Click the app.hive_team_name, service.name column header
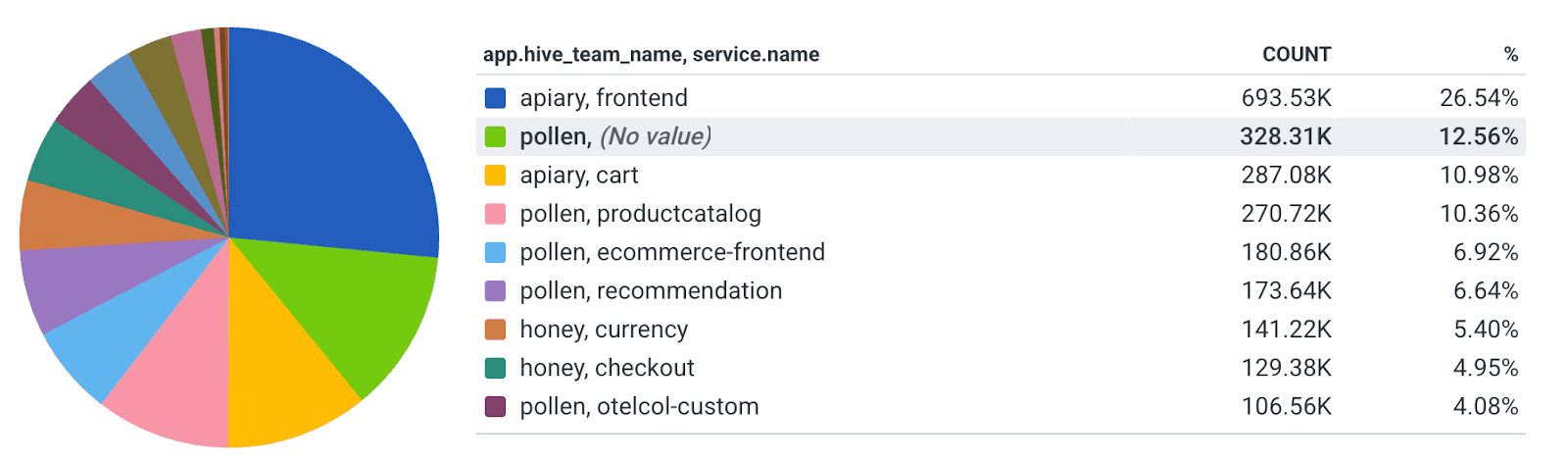This screenshot has height=461, width=1568. point(651,55)
